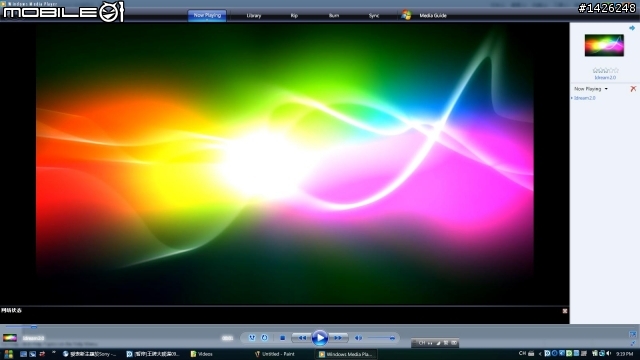
Task: Expand the Now Playing list dropdown
Action: (x=606, y=89)
